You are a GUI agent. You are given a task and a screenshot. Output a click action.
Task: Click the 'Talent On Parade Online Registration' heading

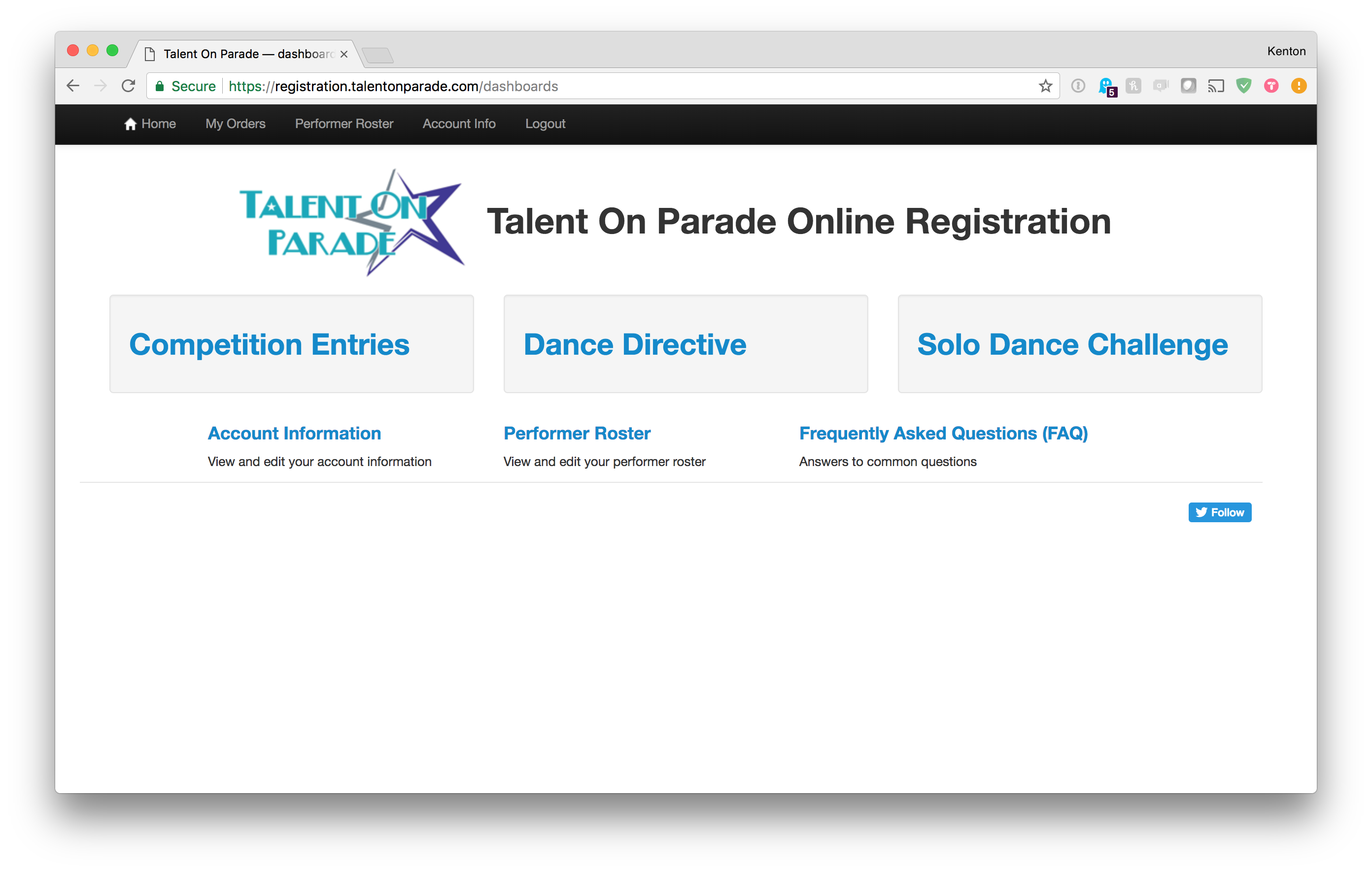click(799, 221)
